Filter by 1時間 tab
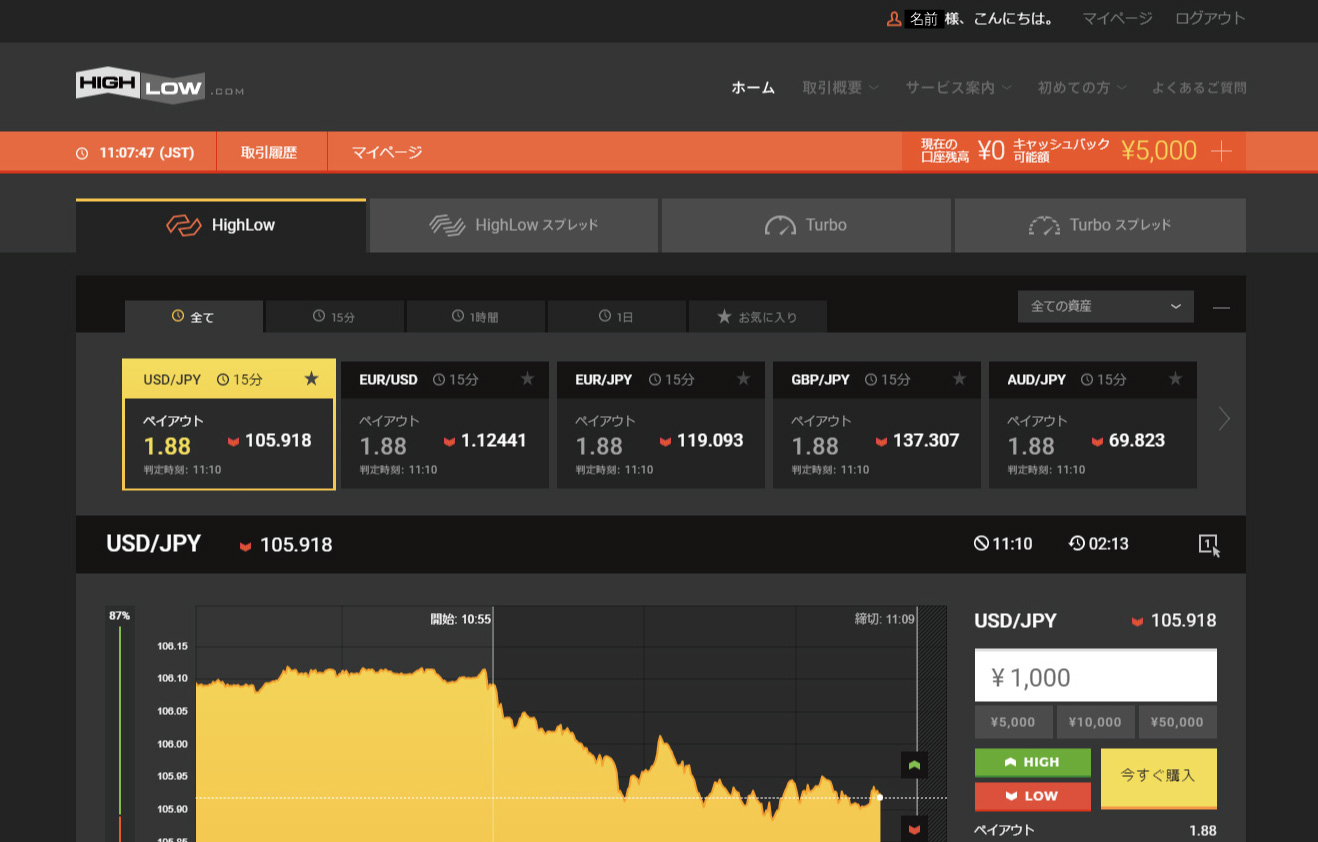The height and width of the screenshot is (842, 1318). [476, 317]
